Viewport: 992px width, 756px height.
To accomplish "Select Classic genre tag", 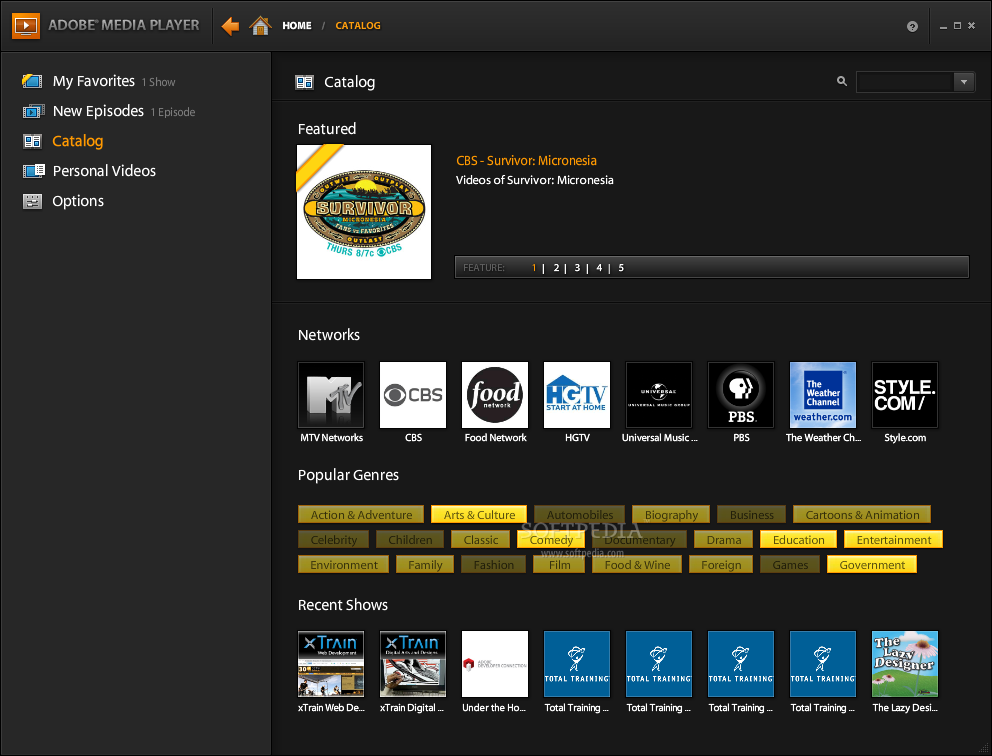I will [x=481, y=540].
